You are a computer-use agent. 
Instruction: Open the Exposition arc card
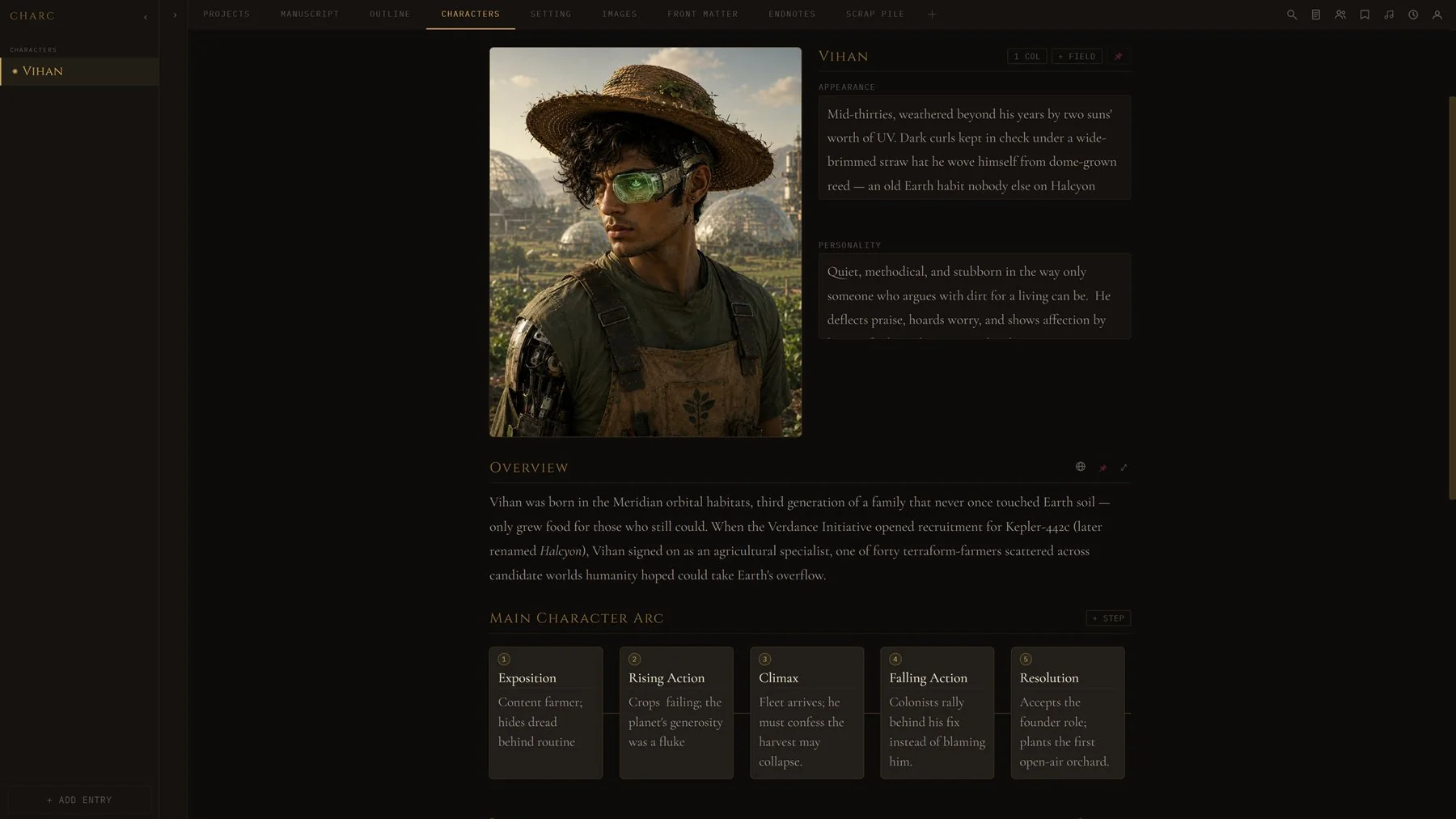coord(546,712)
